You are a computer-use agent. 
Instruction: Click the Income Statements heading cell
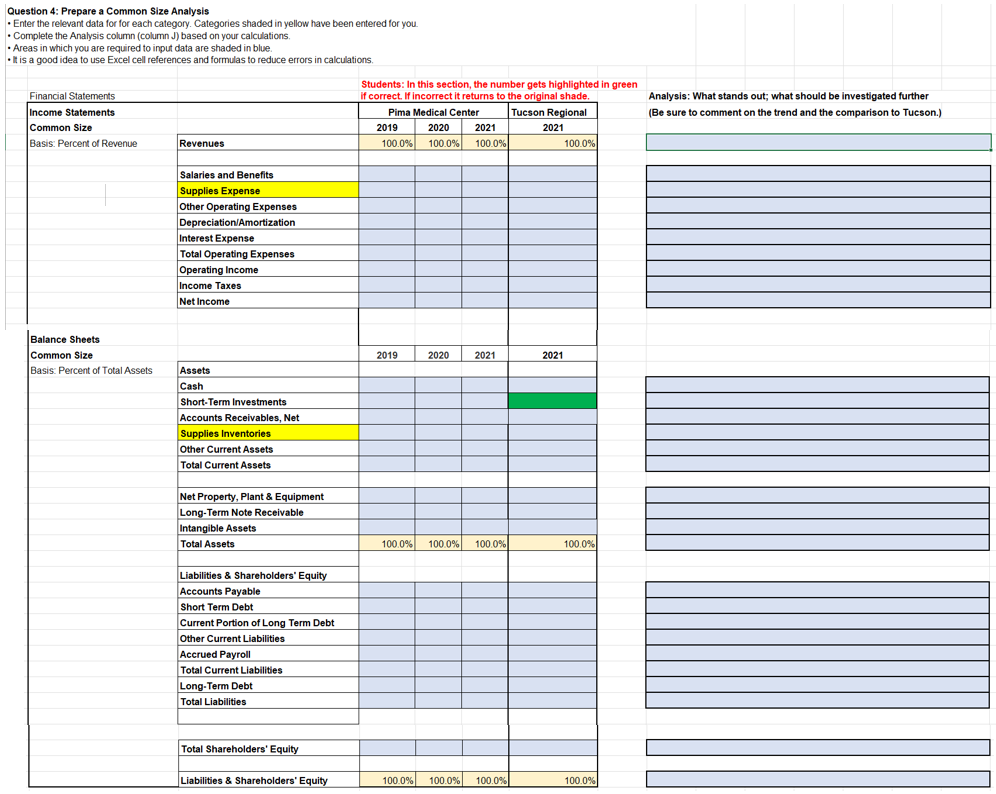pyautogui.click(x=102, y=112)
